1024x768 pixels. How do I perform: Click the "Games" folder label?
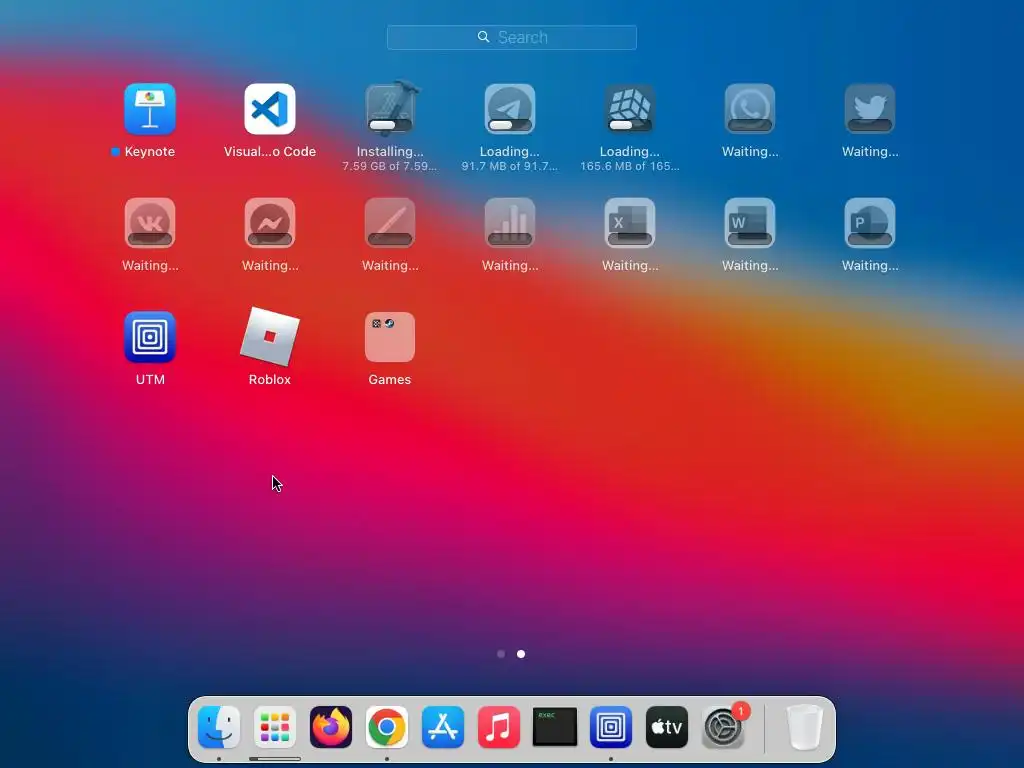390,379
